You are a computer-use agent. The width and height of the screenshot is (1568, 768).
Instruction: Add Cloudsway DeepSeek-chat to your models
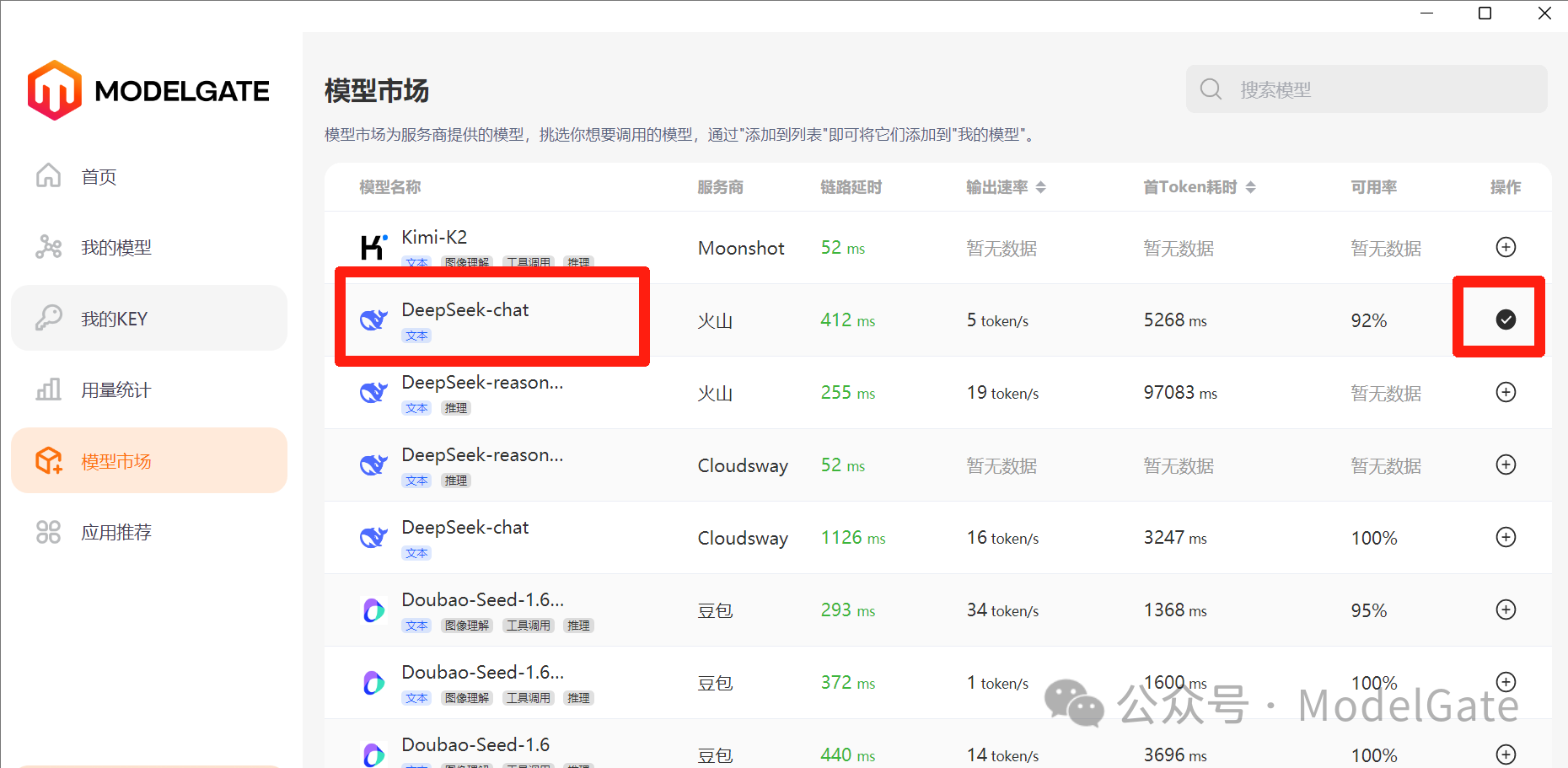click(1506, 537)
